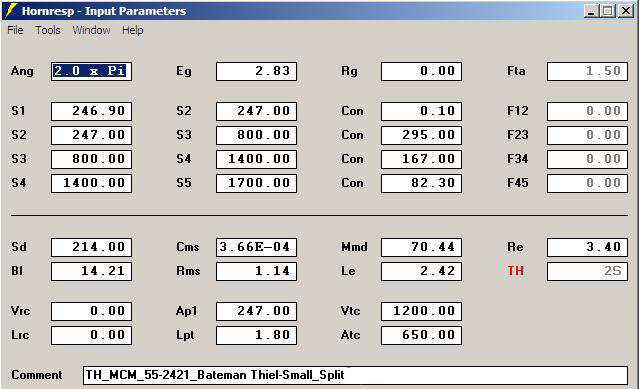
Task: Click the Cms label
Action: [187, 247]
